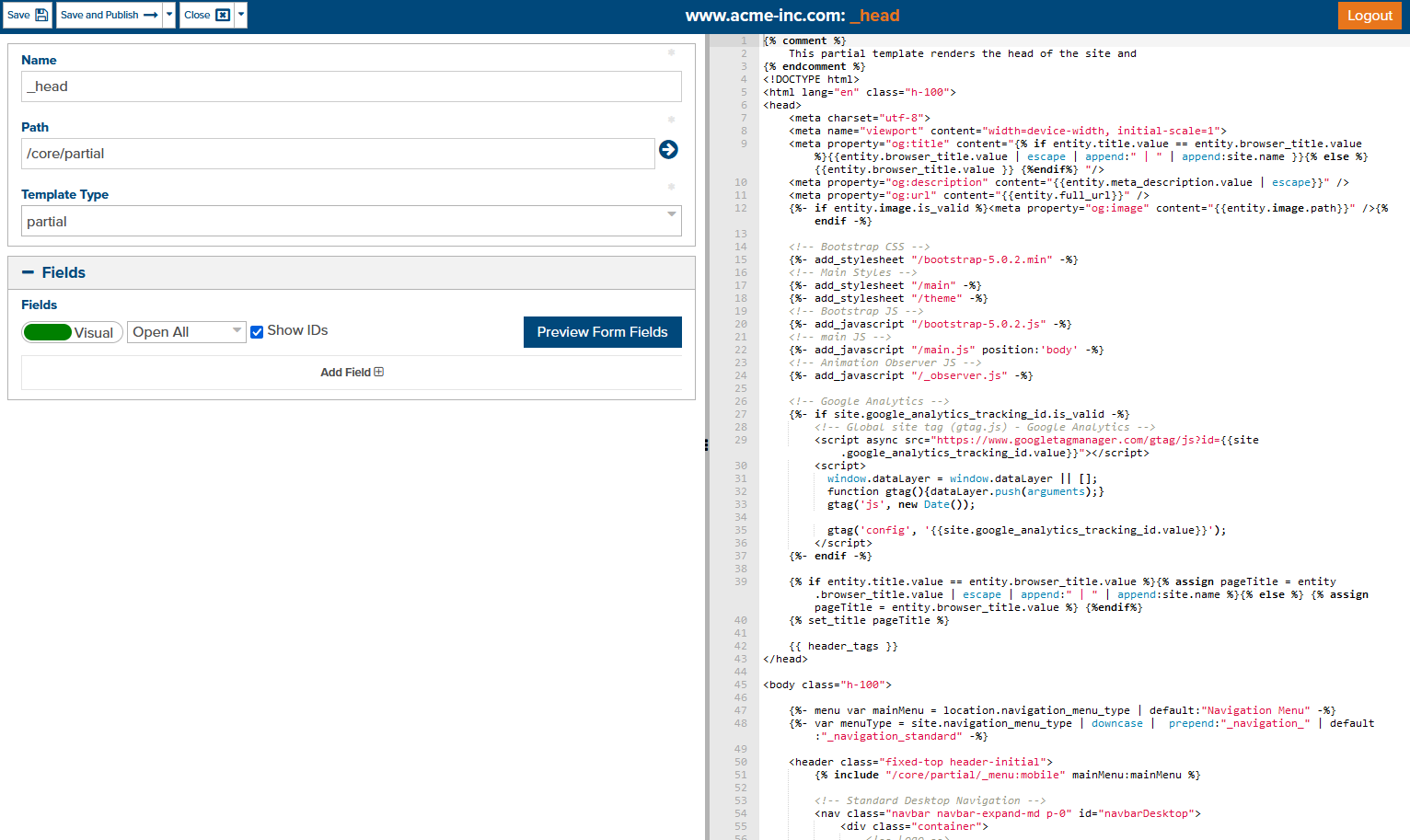Click the '<!-- Bootstrap CSS -->' comment line

coord(859,247)
